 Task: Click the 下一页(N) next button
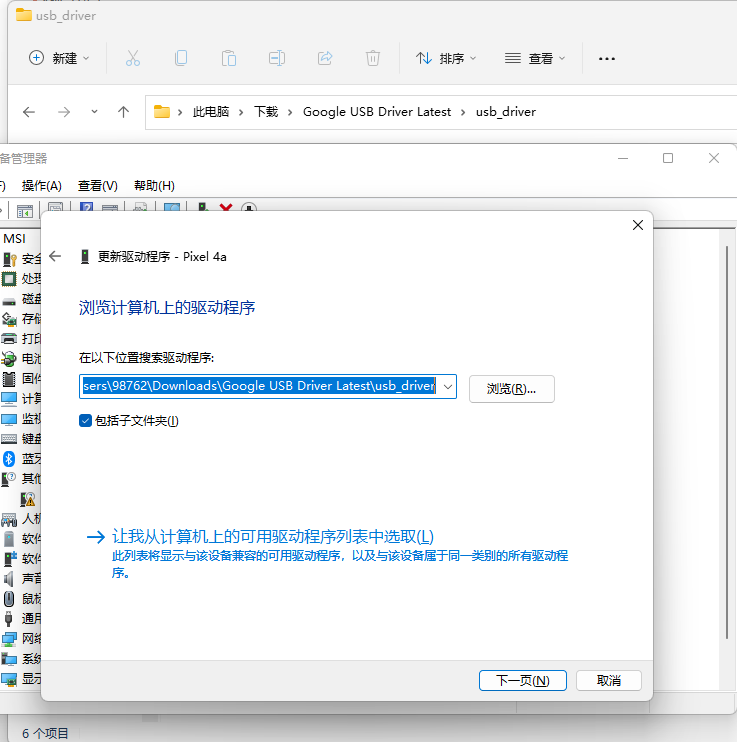pos(523,680)
